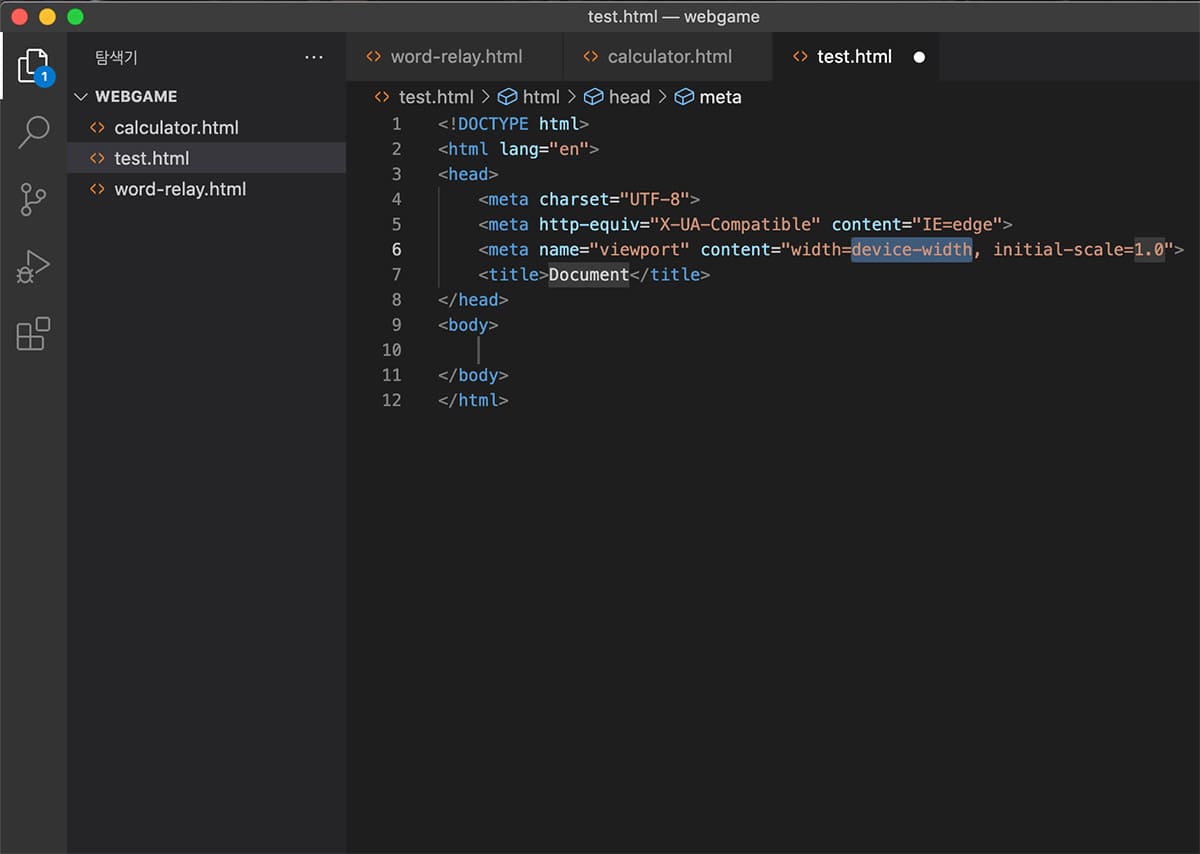Click the green zoom button in the title bar
1200x854 pixels.
click(x=73, y=17)
